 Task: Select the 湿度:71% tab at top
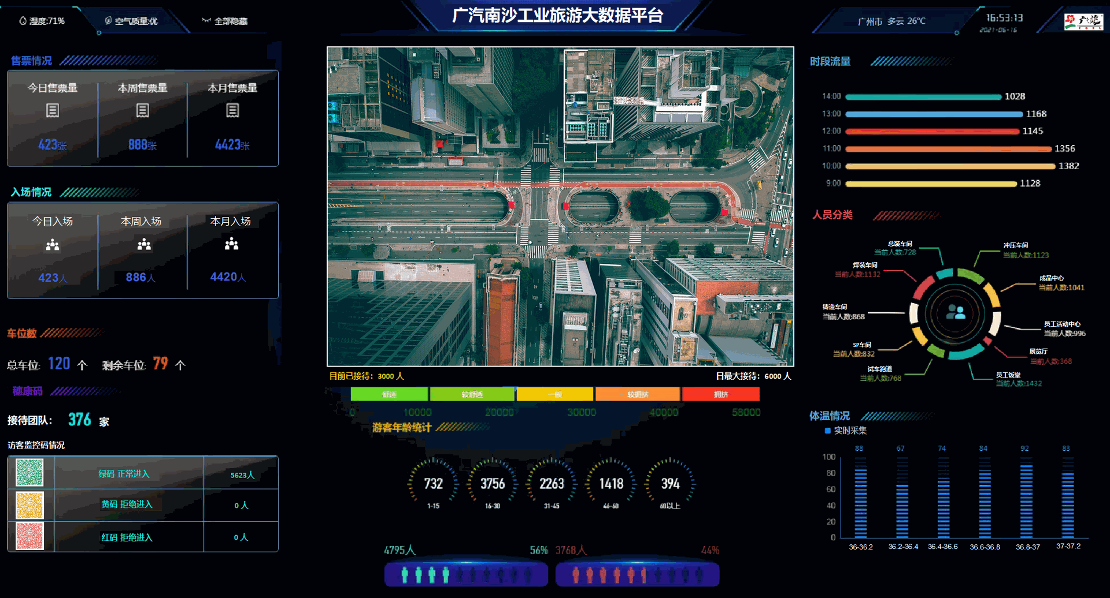coord(41,20)
